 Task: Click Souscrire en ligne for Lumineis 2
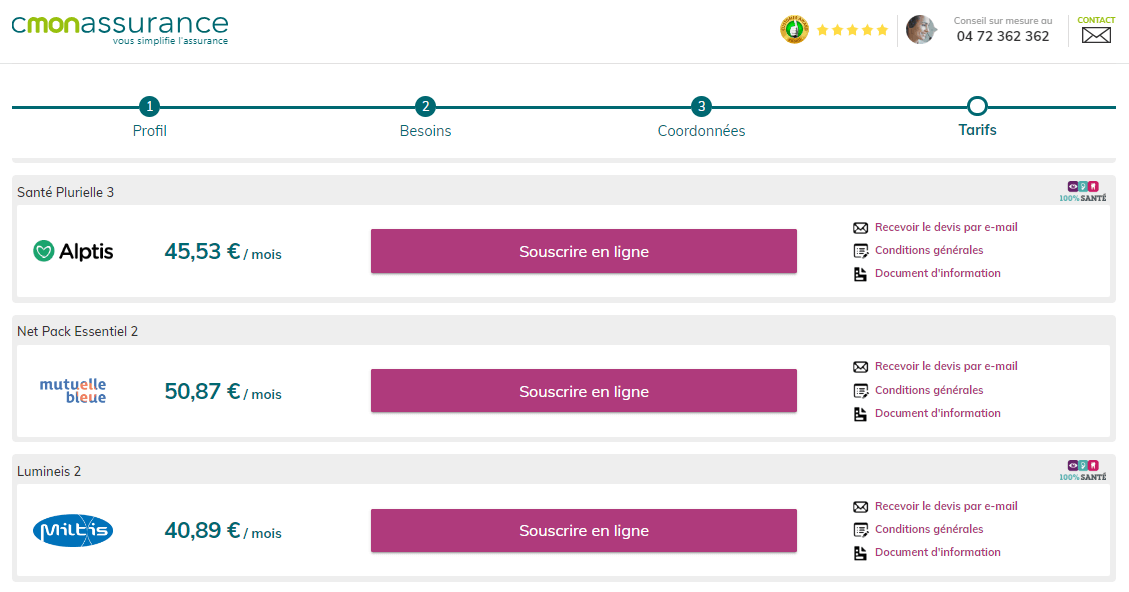pos(583,530)
